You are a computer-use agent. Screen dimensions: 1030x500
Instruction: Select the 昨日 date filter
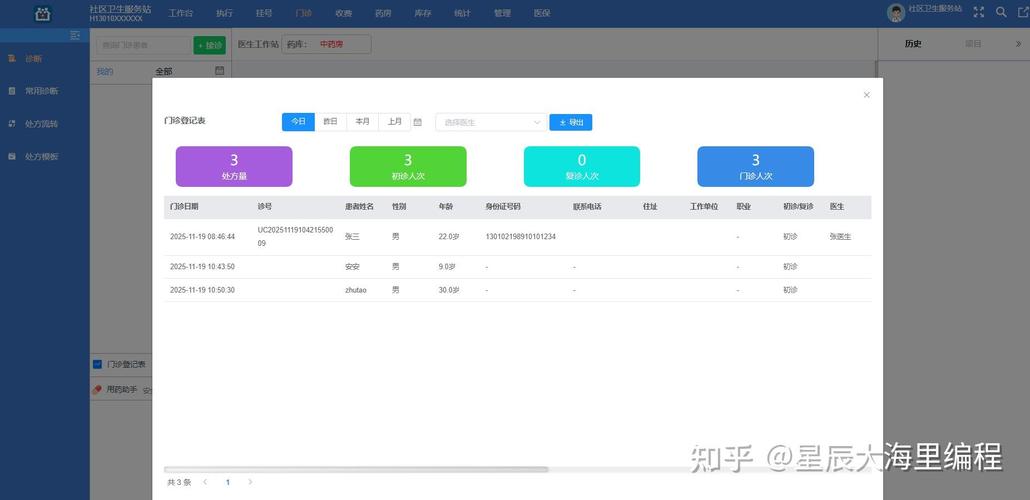[330, 122]
